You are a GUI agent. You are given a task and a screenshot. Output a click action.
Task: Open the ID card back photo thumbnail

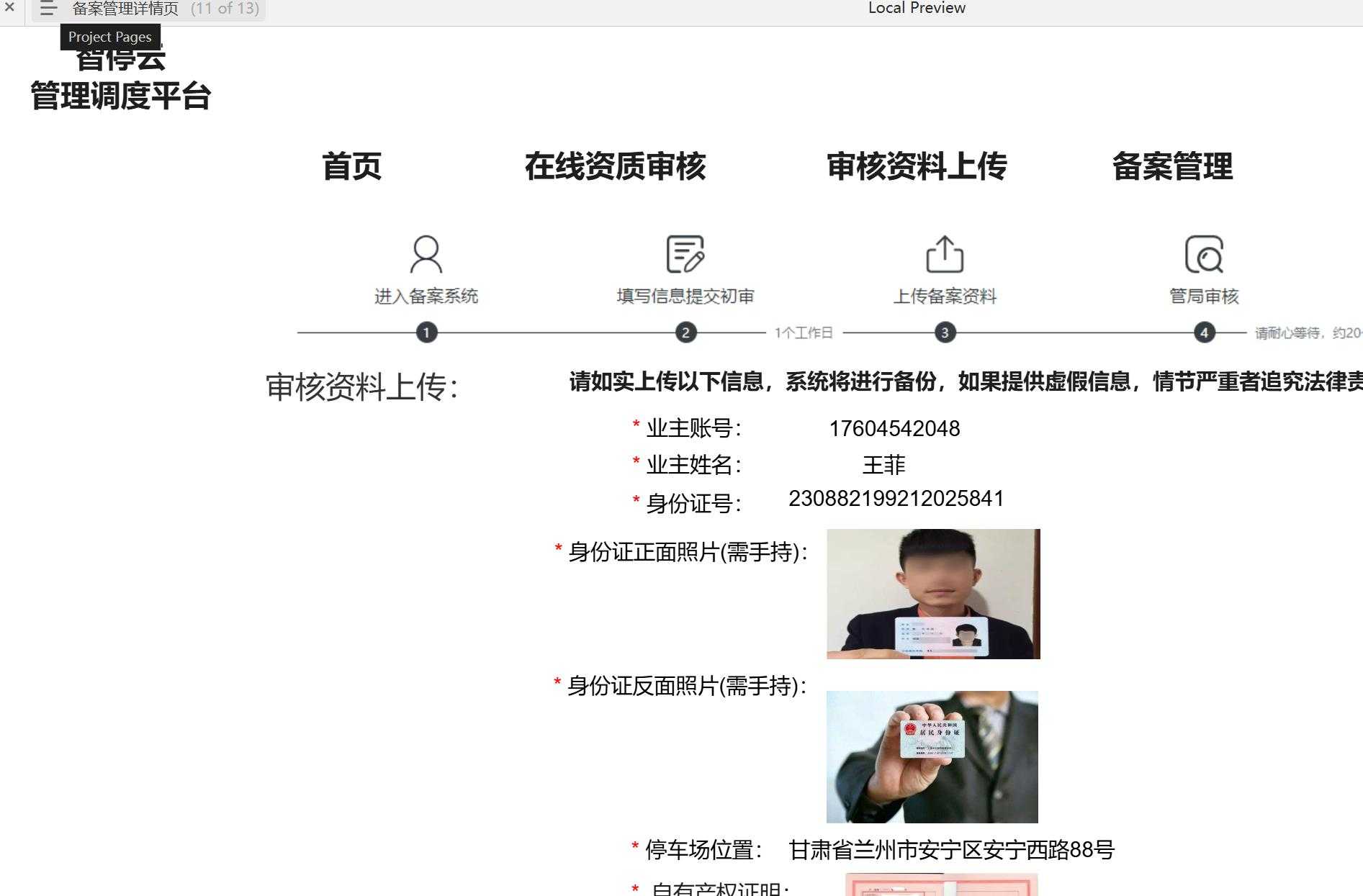[932, 757]
